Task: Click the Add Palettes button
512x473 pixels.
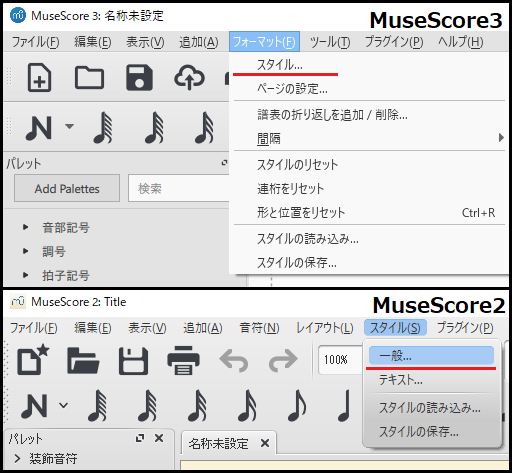Action: click(67, 188)
